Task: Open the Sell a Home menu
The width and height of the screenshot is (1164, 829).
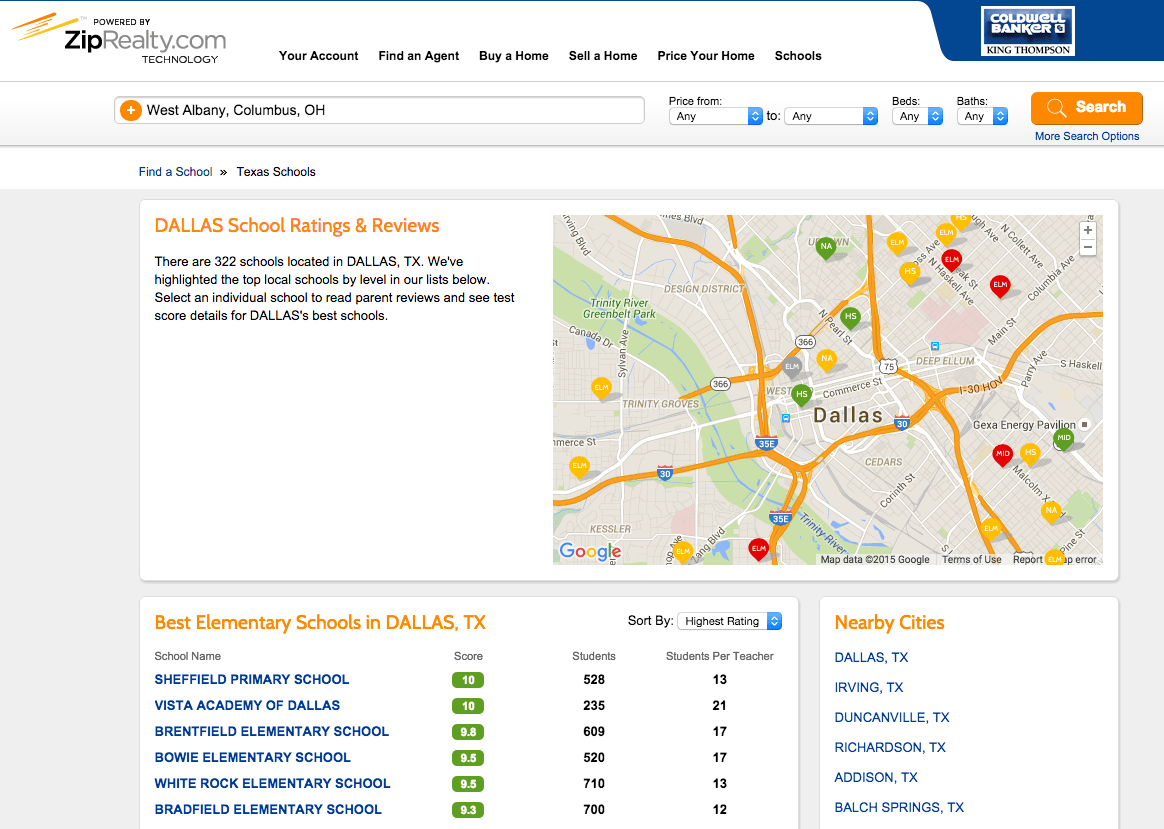Action: (x=603, y=56)
